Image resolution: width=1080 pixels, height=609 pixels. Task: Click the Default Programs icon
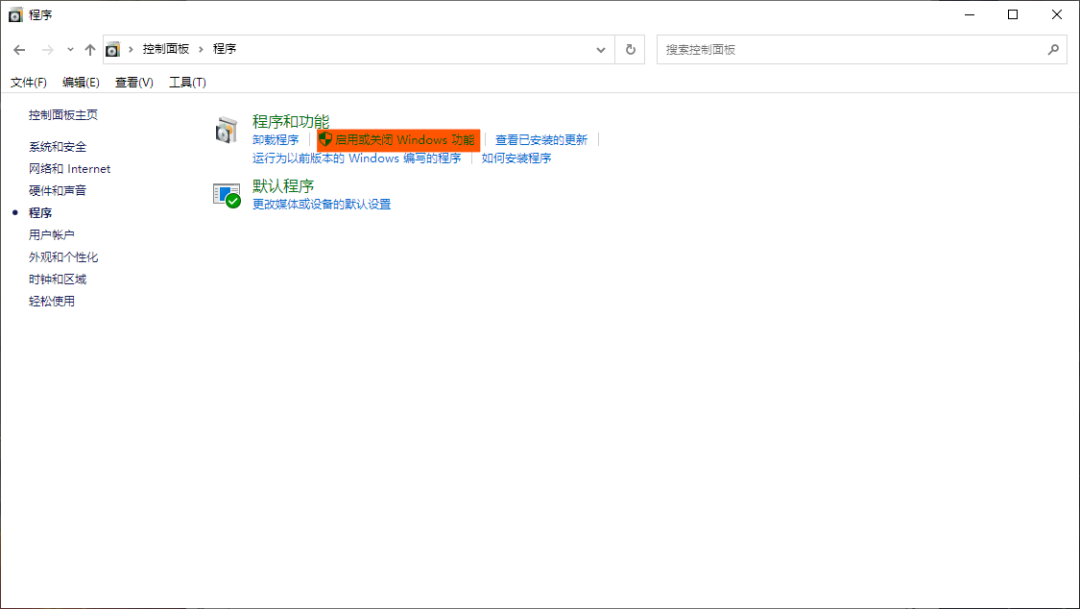tap(227, 194)
